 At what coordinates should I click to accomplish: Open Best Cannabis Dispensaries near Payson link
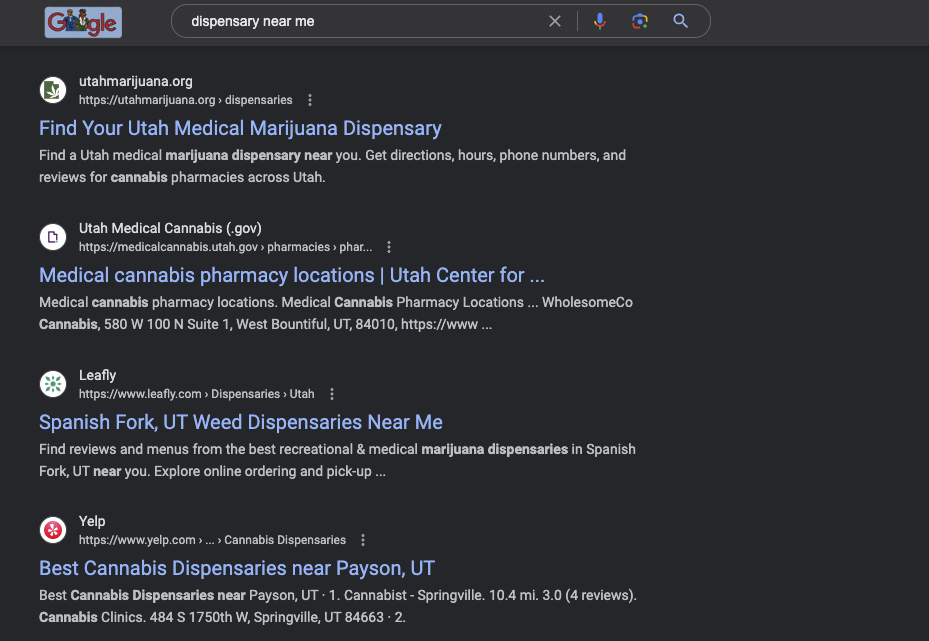(x=236, y=568)
